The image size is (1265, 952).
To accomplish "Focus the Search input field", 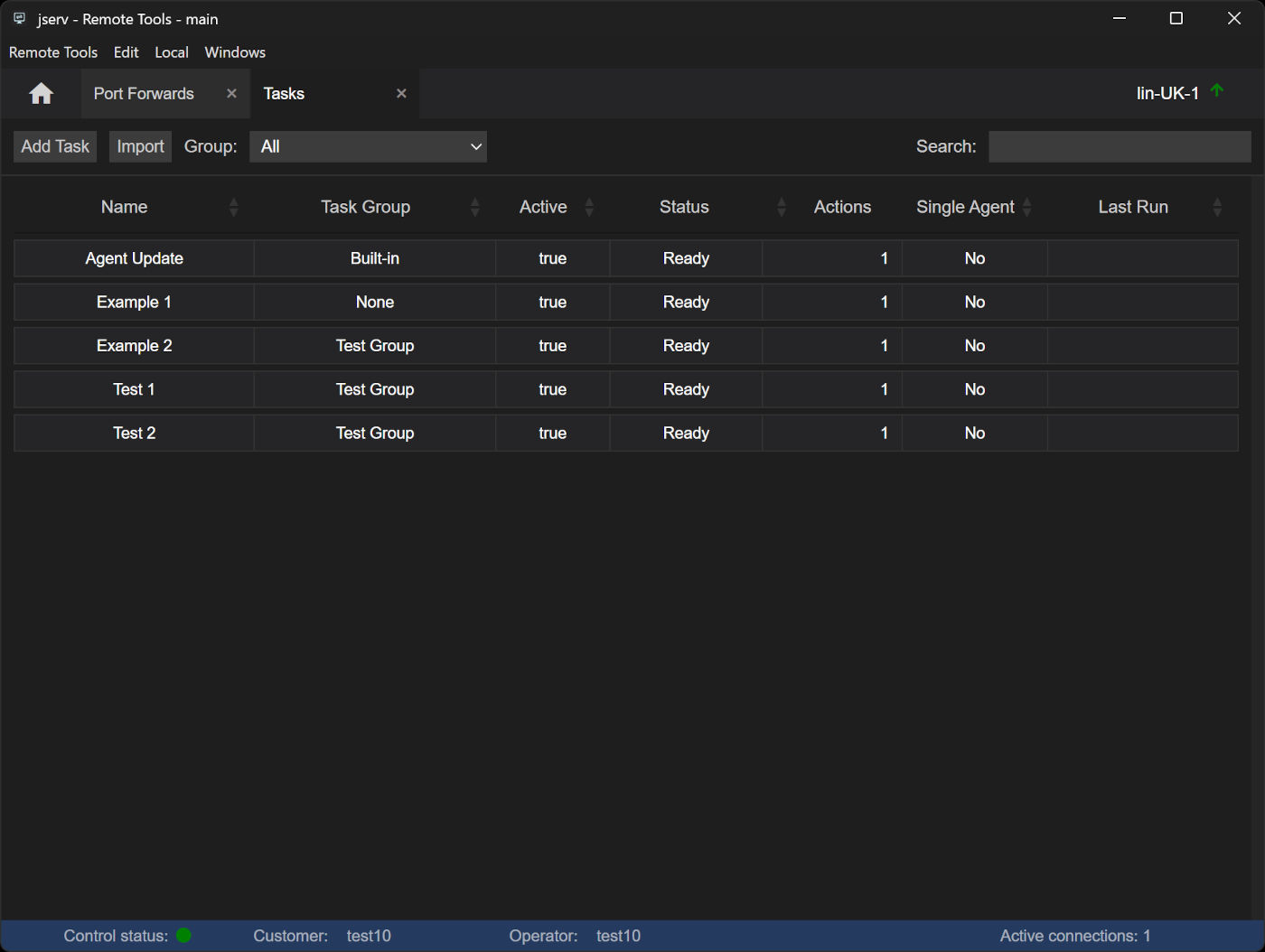I will (x=1120, y=147).
